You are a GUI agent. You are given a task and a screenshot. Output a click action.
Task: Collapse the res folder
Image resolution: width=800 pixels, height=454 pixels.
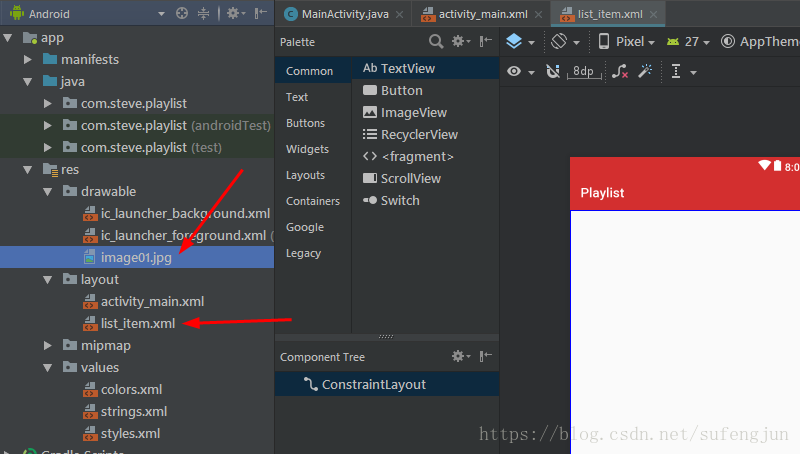(x=28, y=170)
